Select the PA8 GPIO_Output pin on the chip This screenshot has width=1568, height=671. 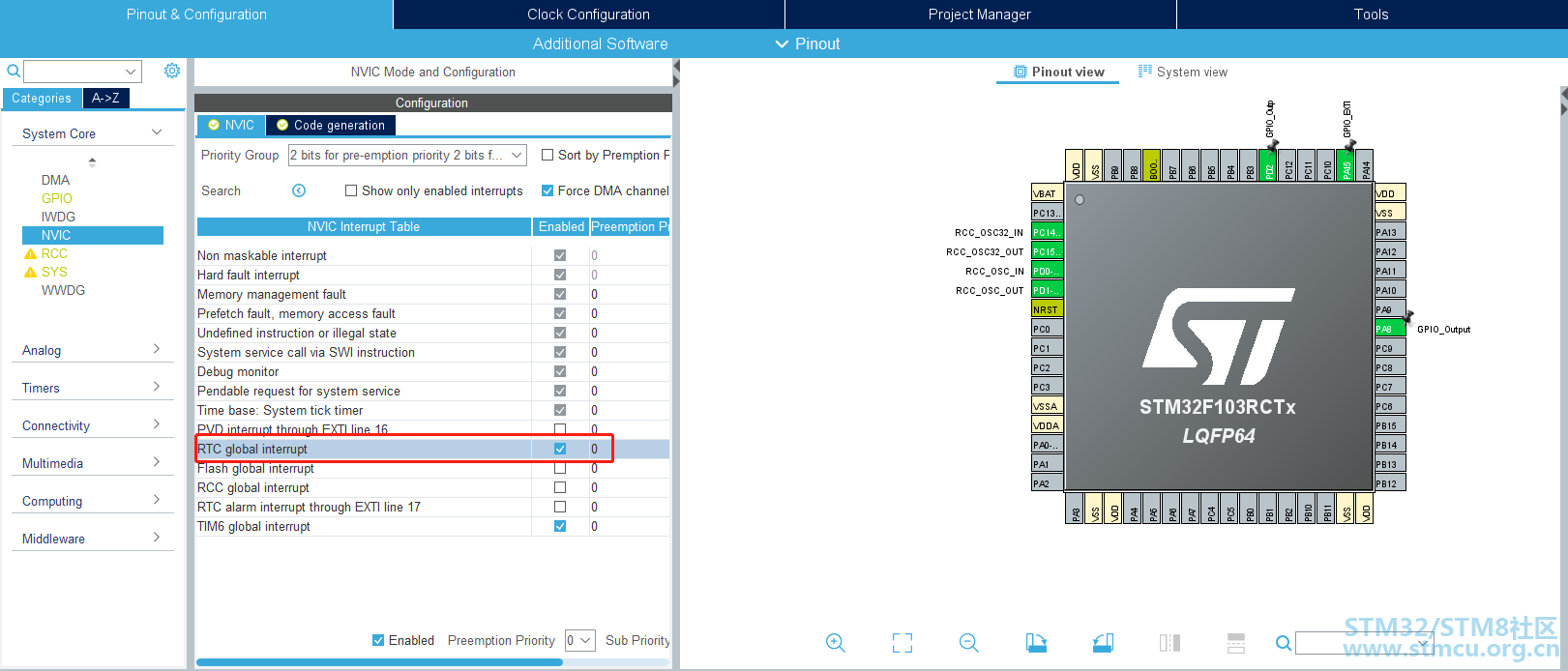[1389, 329]
